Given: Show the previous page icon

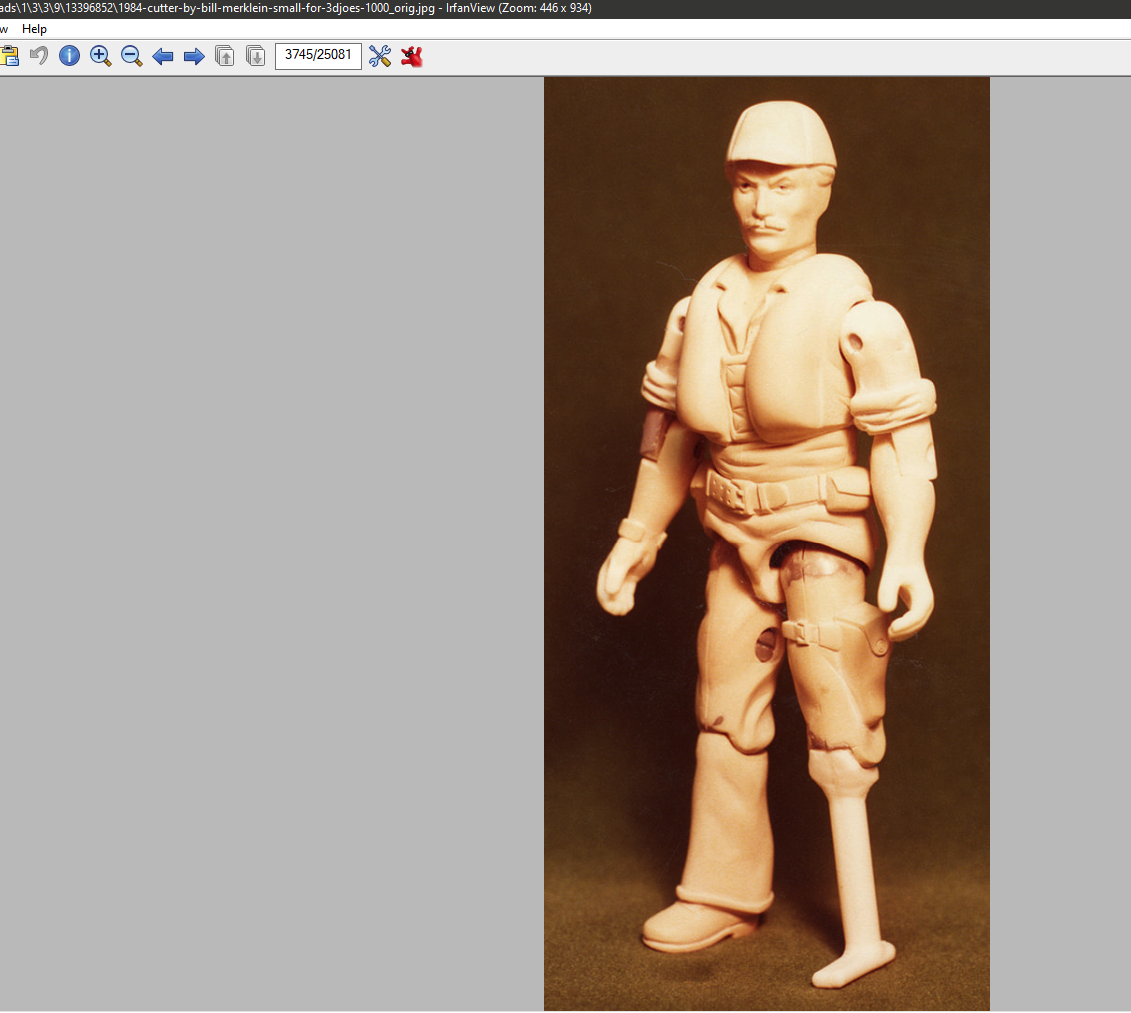Looking at the screenshot, I should click(225, 56).
